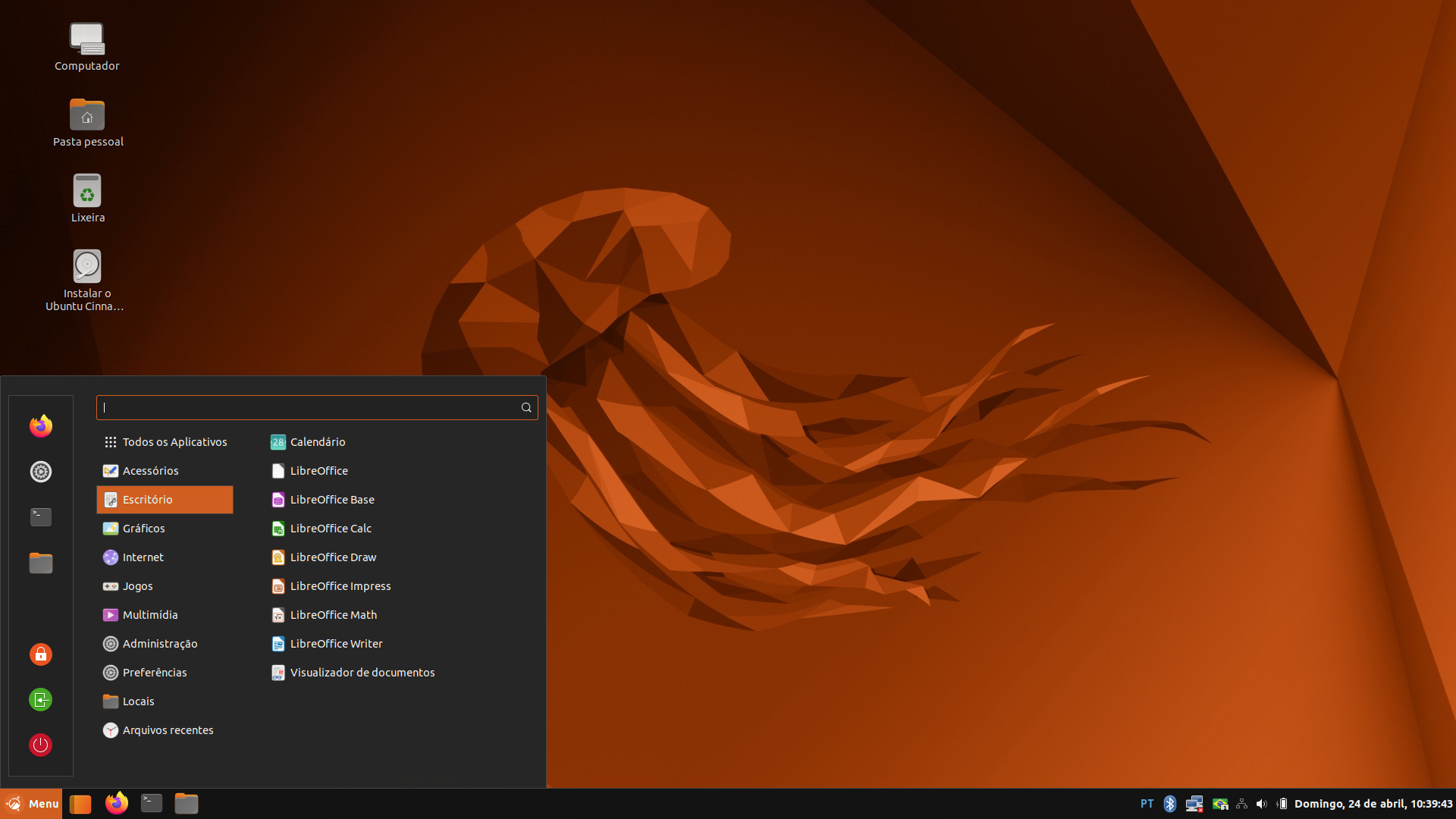Select Instalar o Ubuntu Cinnamon icon

(x=86, y=281)
